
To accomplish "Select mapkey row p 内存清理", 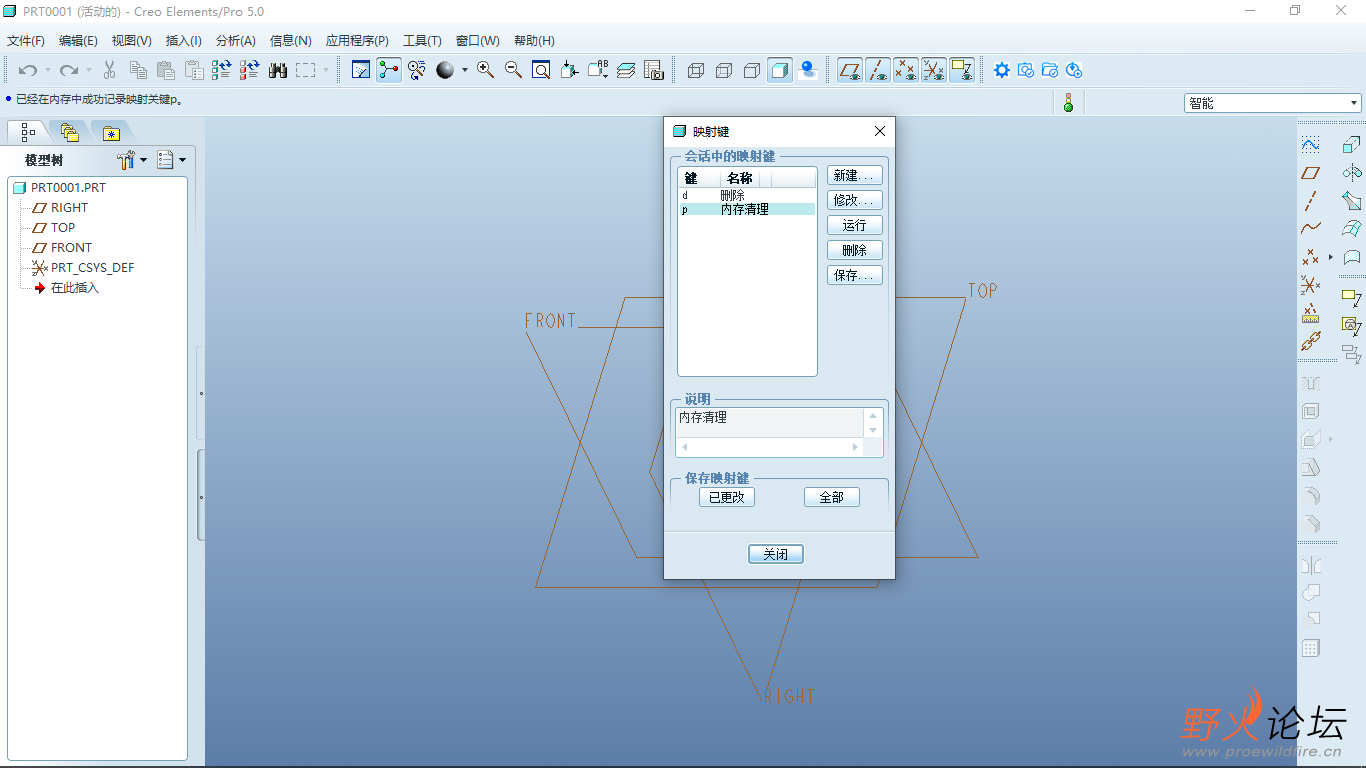I will (x=747, y=209).
